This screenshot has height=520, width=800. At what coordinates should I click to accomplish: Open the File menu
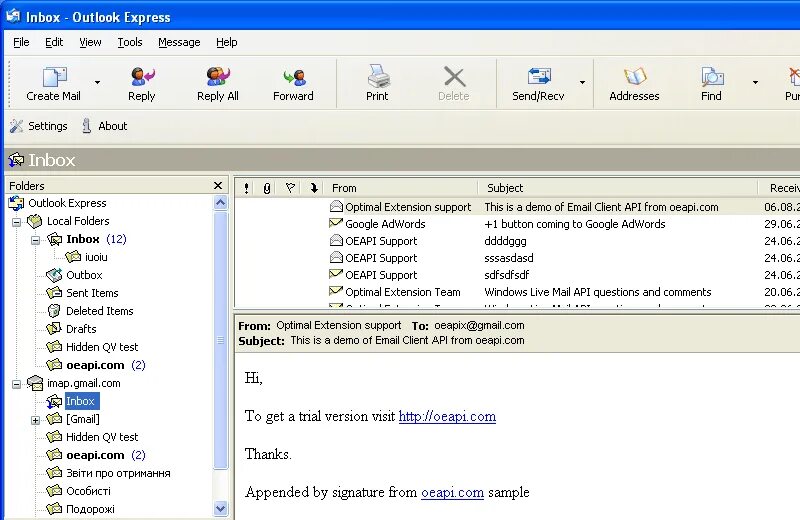(x=21, y=42)
